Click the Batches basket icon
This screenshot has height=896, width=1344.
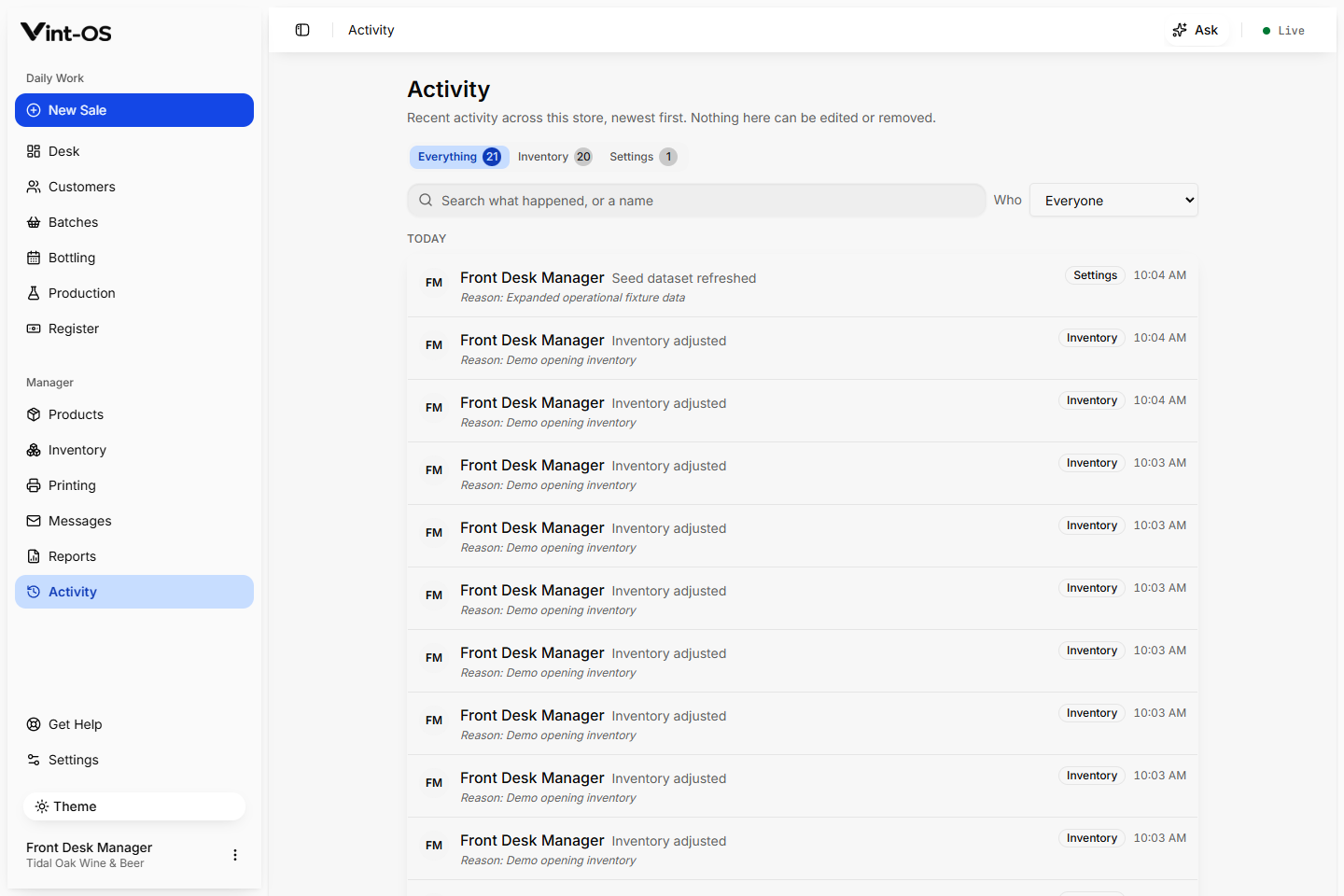pyautogui.click(x=34, y=222)
